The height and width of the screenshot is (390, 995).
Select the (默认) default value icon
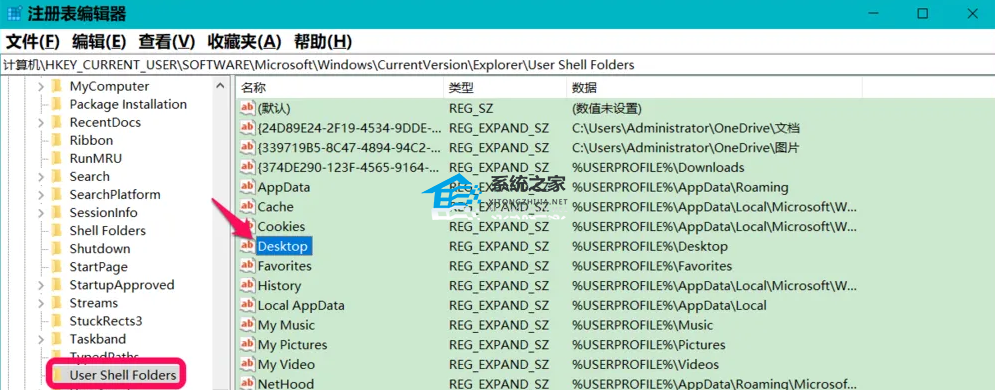tap(247, 108)
